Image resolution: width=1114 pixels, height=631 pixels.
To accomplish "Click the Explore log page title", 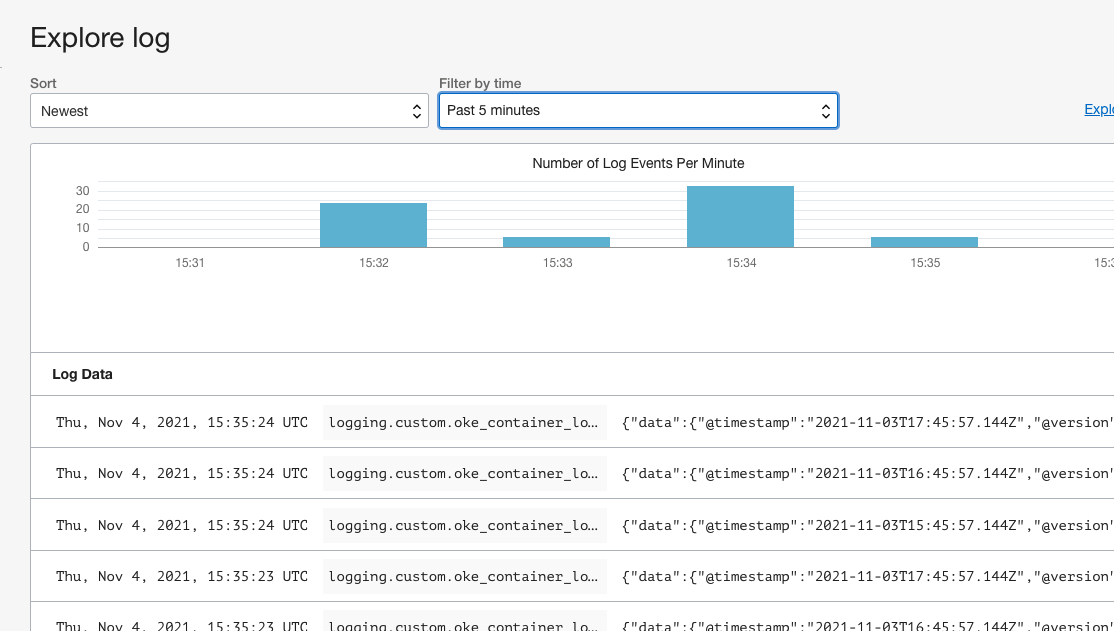I will point(100,38).
